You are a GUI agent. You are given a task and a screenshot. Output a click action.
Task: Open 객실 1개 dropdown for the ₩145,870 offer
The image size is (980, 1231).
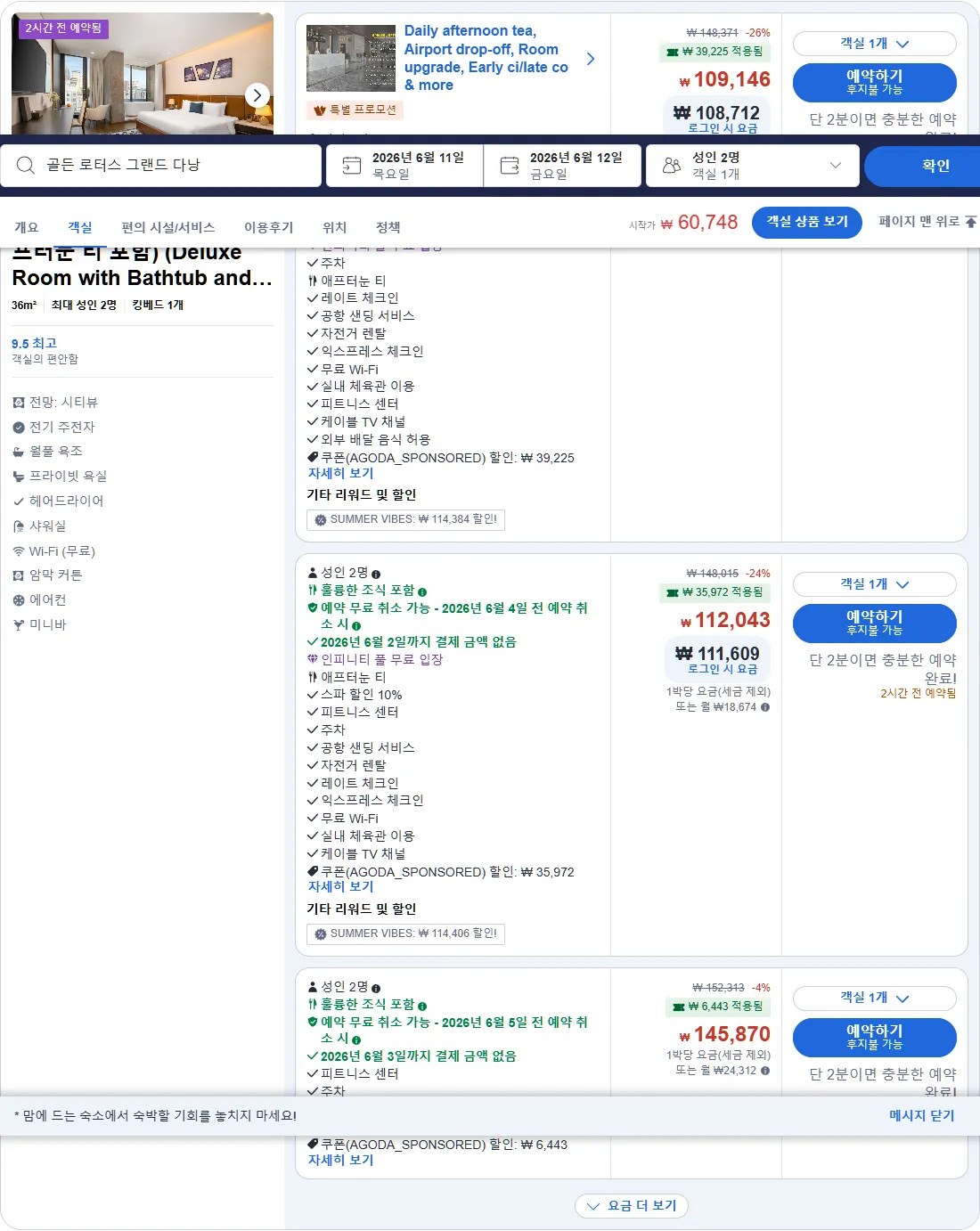click(874, 998)
